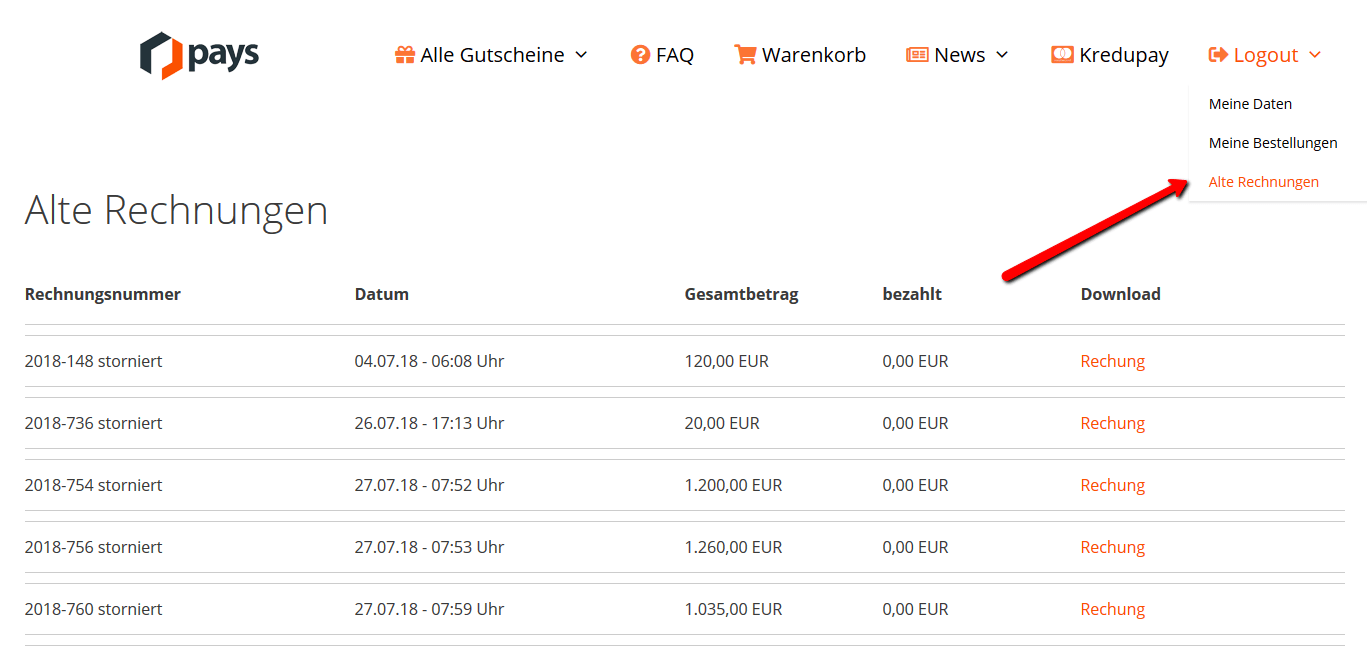The height and width of the screenshot is (646, 1367).
Task: Open Meine Bestellungen menu entry
Action: coord(1272,143)
